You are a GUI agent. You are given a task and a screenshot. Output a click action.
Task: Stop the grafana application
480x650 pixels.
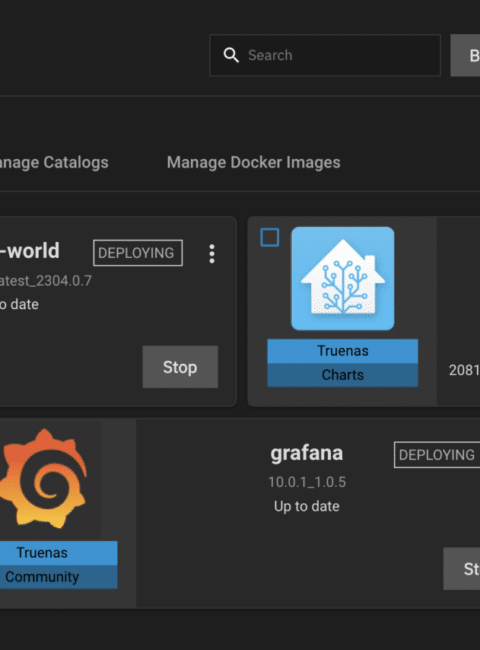462,569
